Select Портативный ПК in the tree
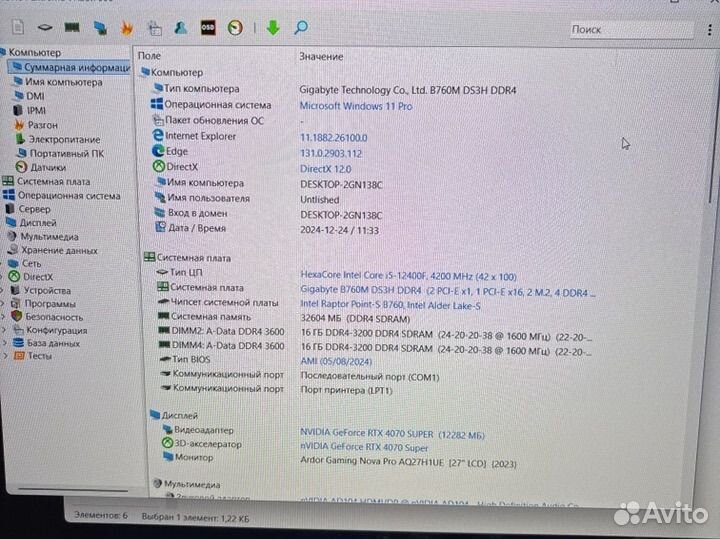This screenshot has width=720, height=539. (60, 153)
